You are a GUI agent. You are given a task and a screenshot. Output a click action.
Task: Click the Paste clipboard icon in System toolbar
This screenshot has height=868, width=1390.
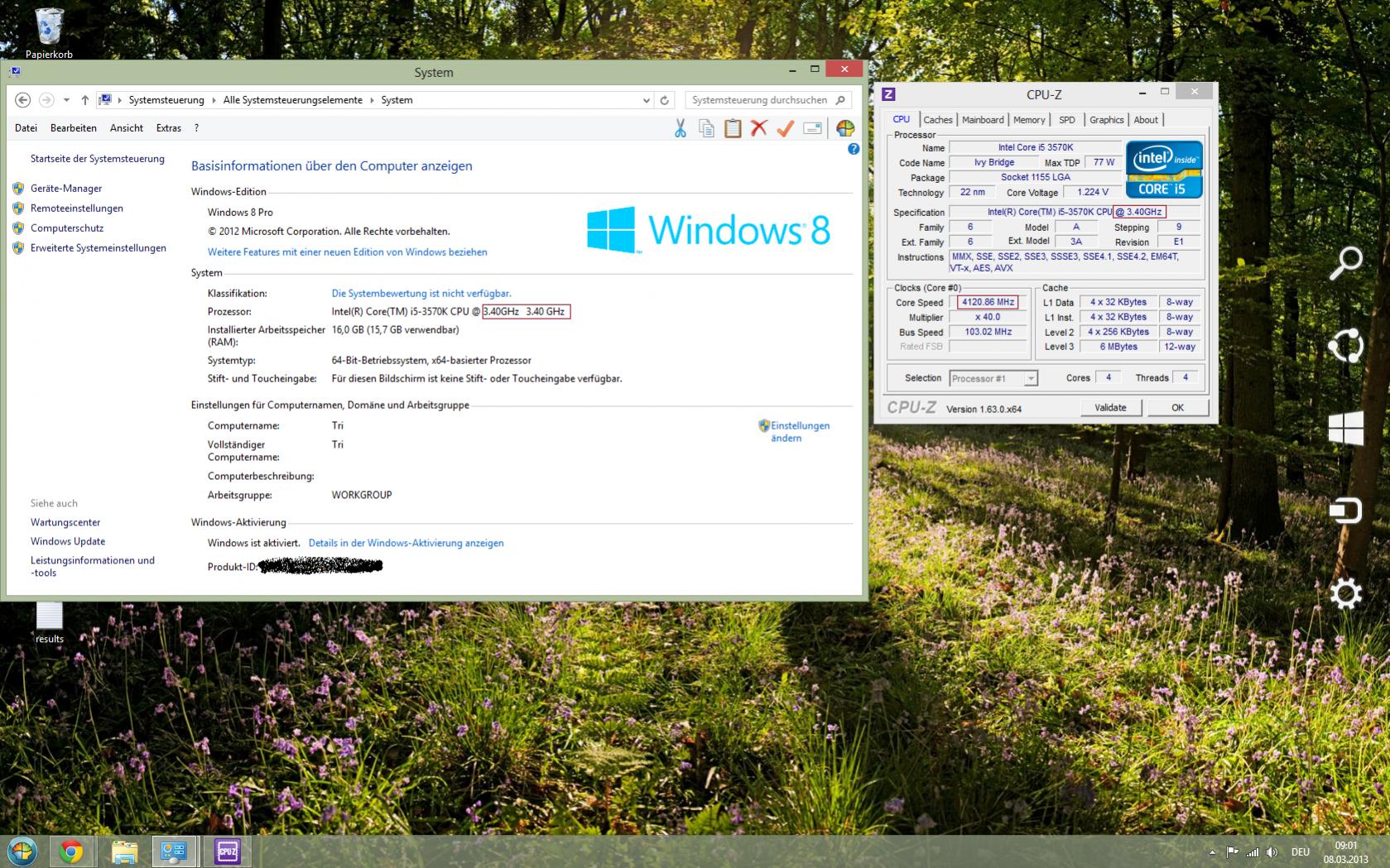click(x=733, y=128)
